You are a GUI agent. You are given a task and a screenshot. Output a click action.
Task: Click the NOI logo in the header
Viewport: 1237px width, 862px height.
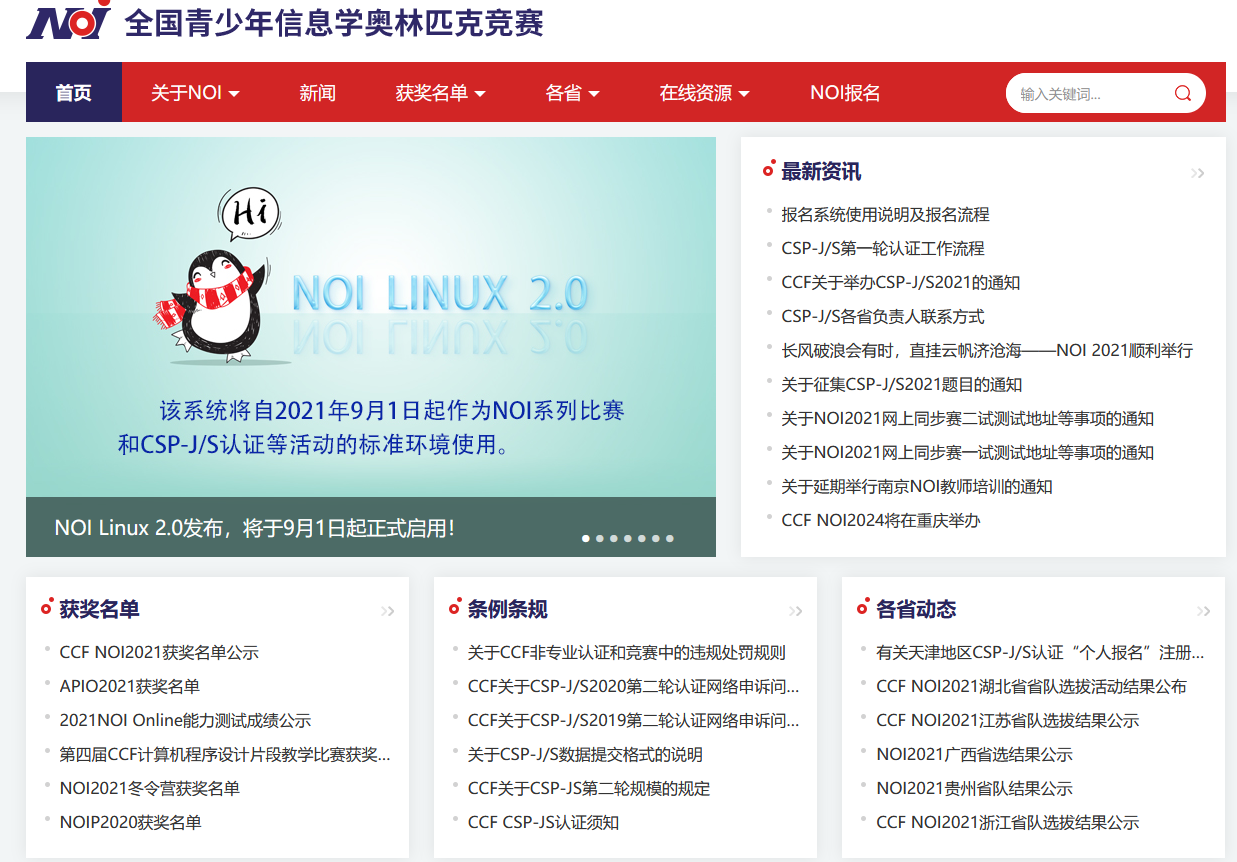tap(69, 19)
